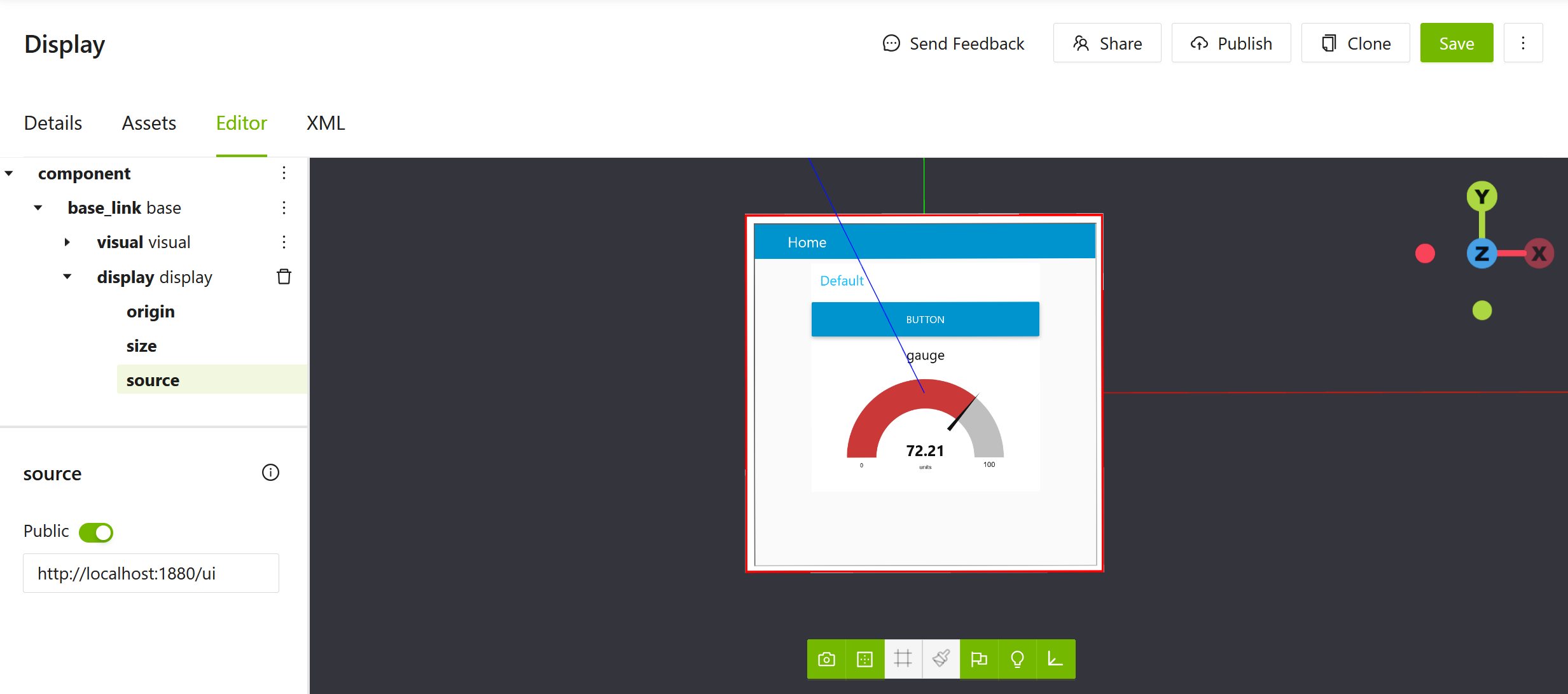Screen dimensions: 1568x694
Task: Collapse the display tree node
Action: point(67,277)
